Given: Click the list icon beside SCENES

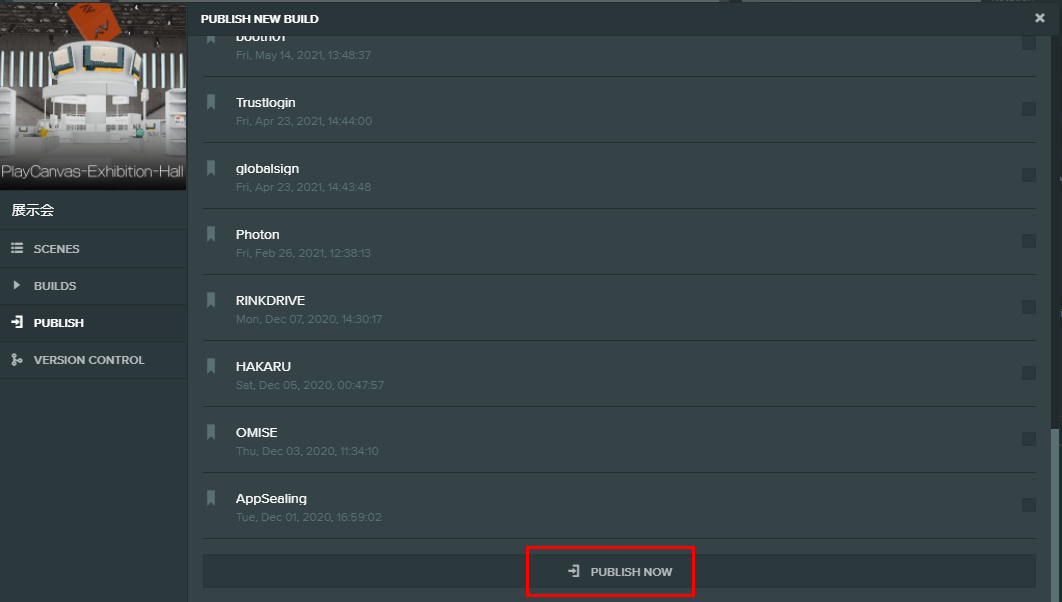Looking at the screenshot, I should 17,249.
